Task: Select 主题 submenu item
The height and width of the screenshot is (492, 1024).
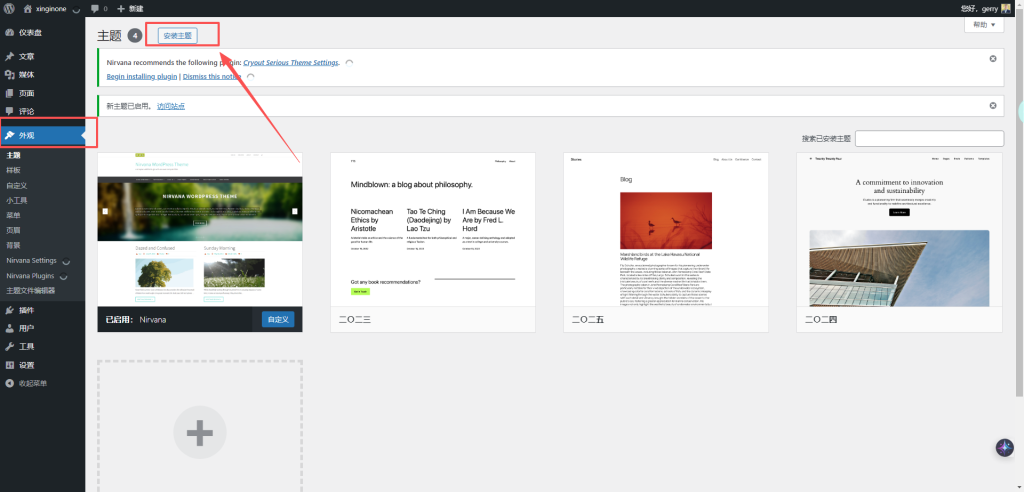Action: 14,156
